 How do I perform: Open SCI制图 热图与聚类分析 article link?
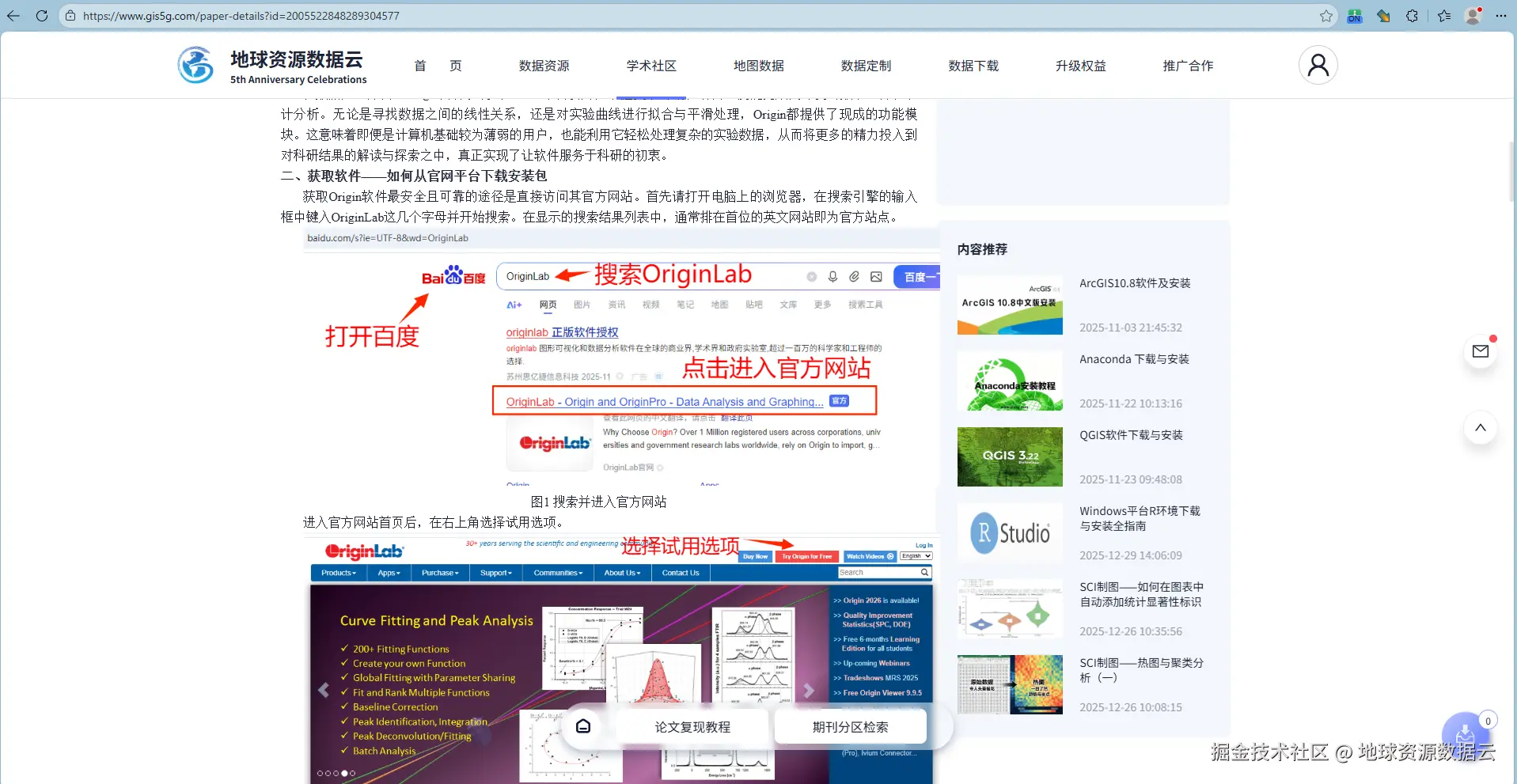(x=1141, y=670)
